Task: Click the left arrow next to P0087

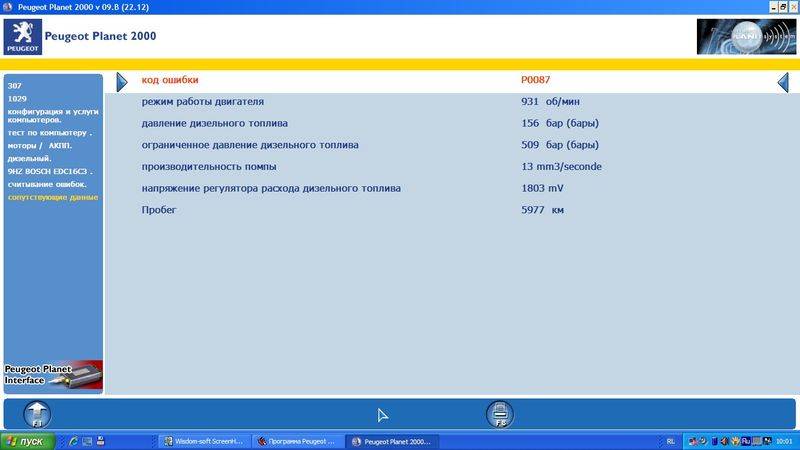Action: click(x=783, y=82)
